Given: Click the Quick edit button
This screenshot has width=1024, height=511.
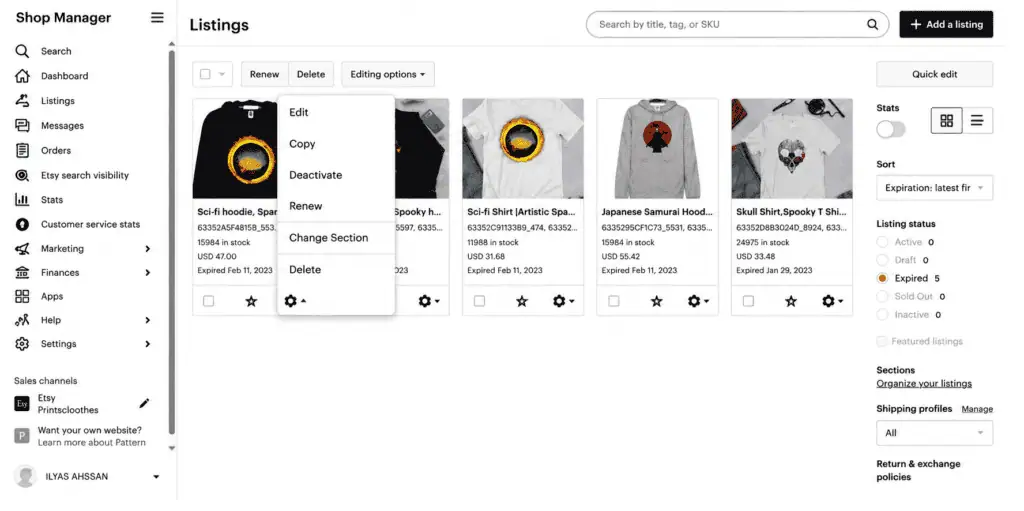Looking at the screenshot, I should pyautogui.click(x=935, y=74).
